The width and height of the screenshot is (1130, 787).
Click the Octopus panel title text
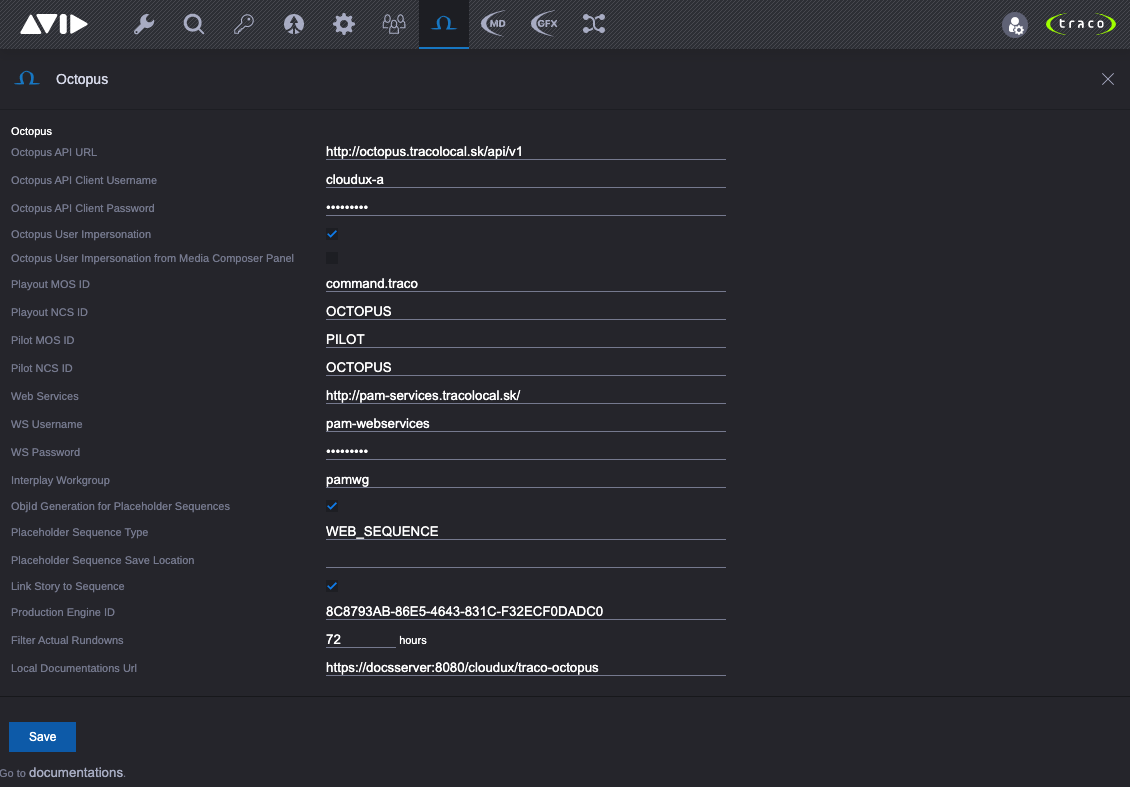tap(82, 79)
